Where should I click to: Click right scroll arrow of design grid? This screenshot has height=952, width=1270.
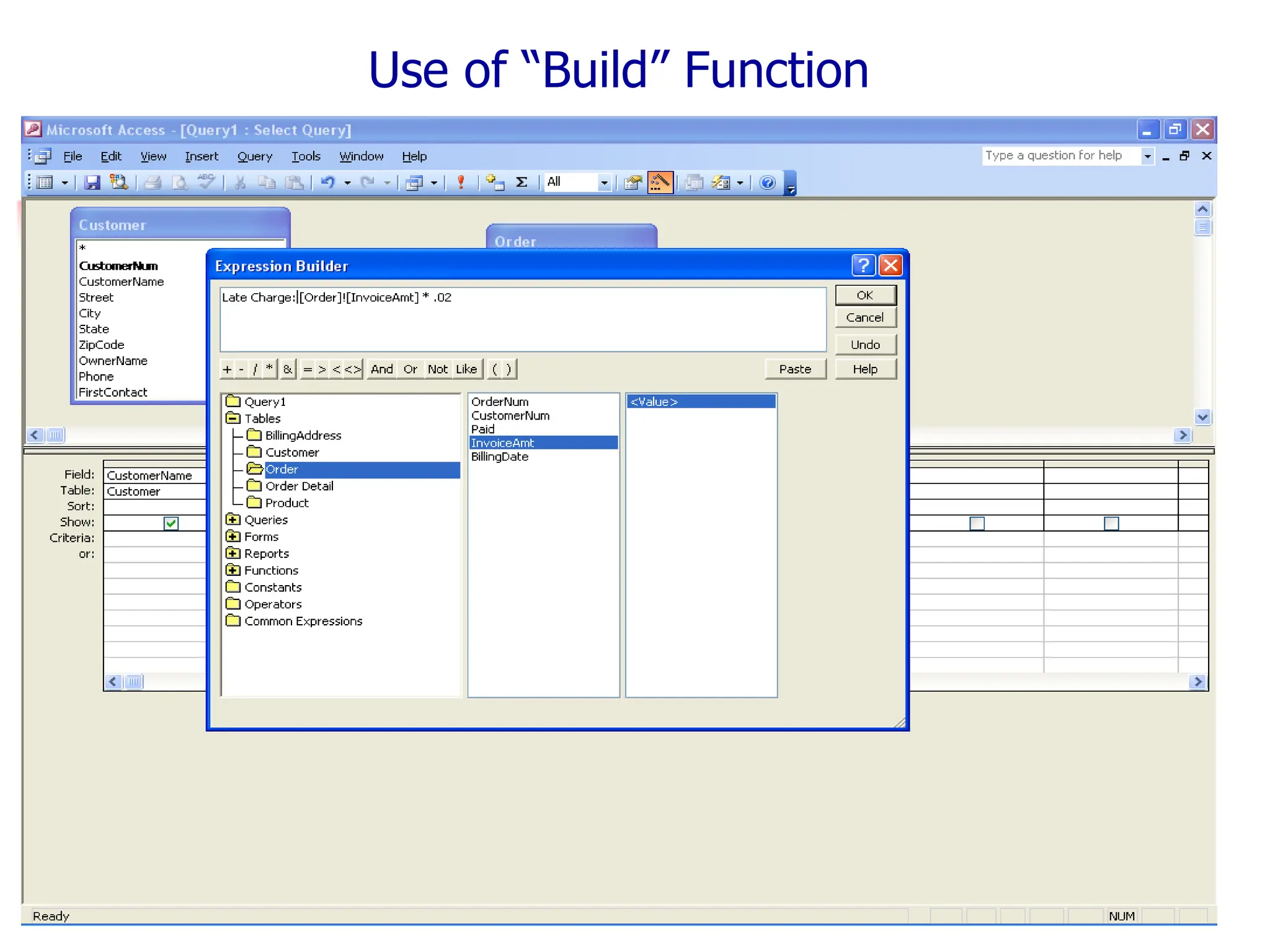tap(1198, 682)
